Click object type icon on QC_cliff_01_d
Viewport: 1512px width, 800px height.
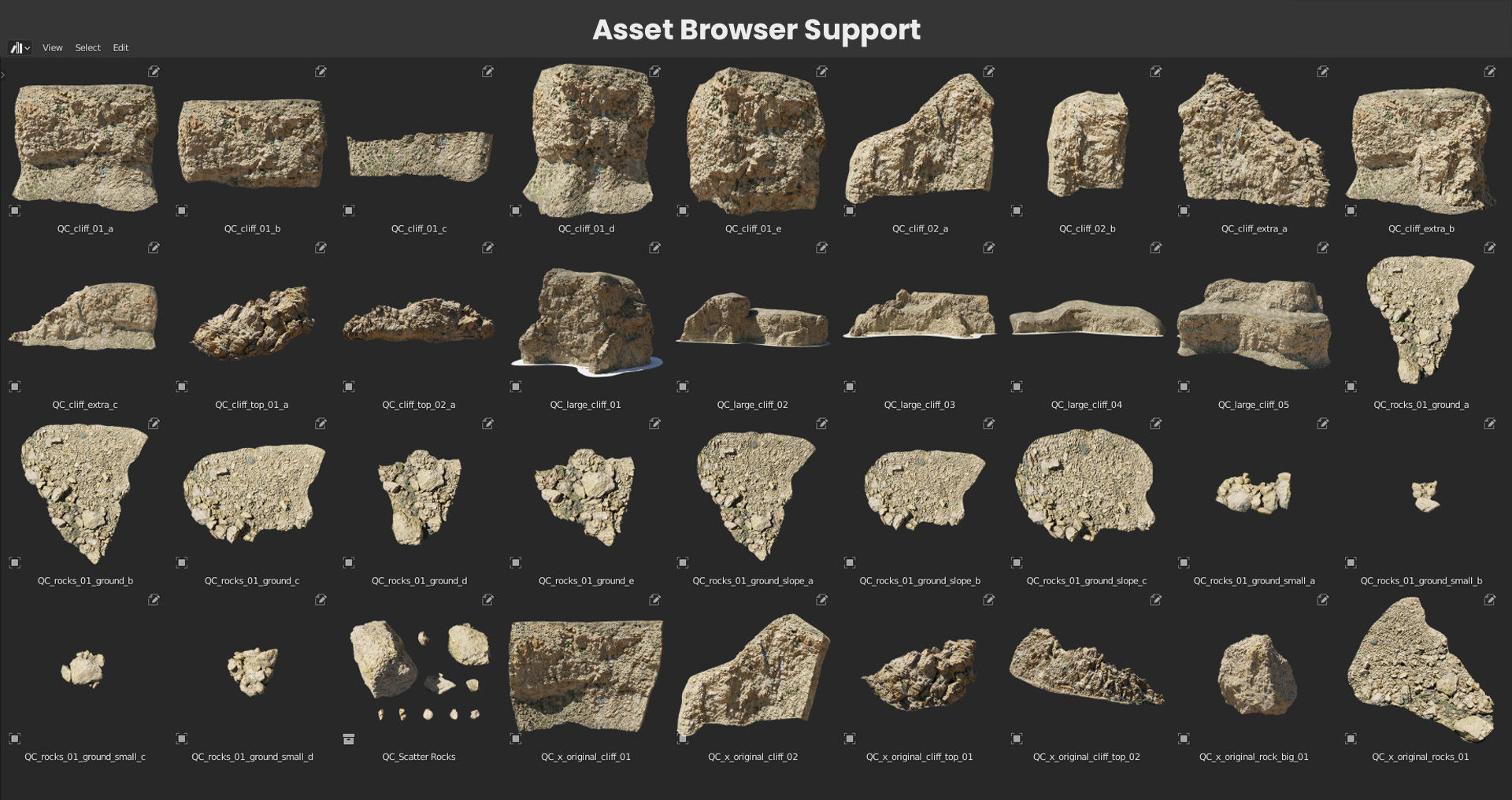pyautogui.click(x=515, y=211)
